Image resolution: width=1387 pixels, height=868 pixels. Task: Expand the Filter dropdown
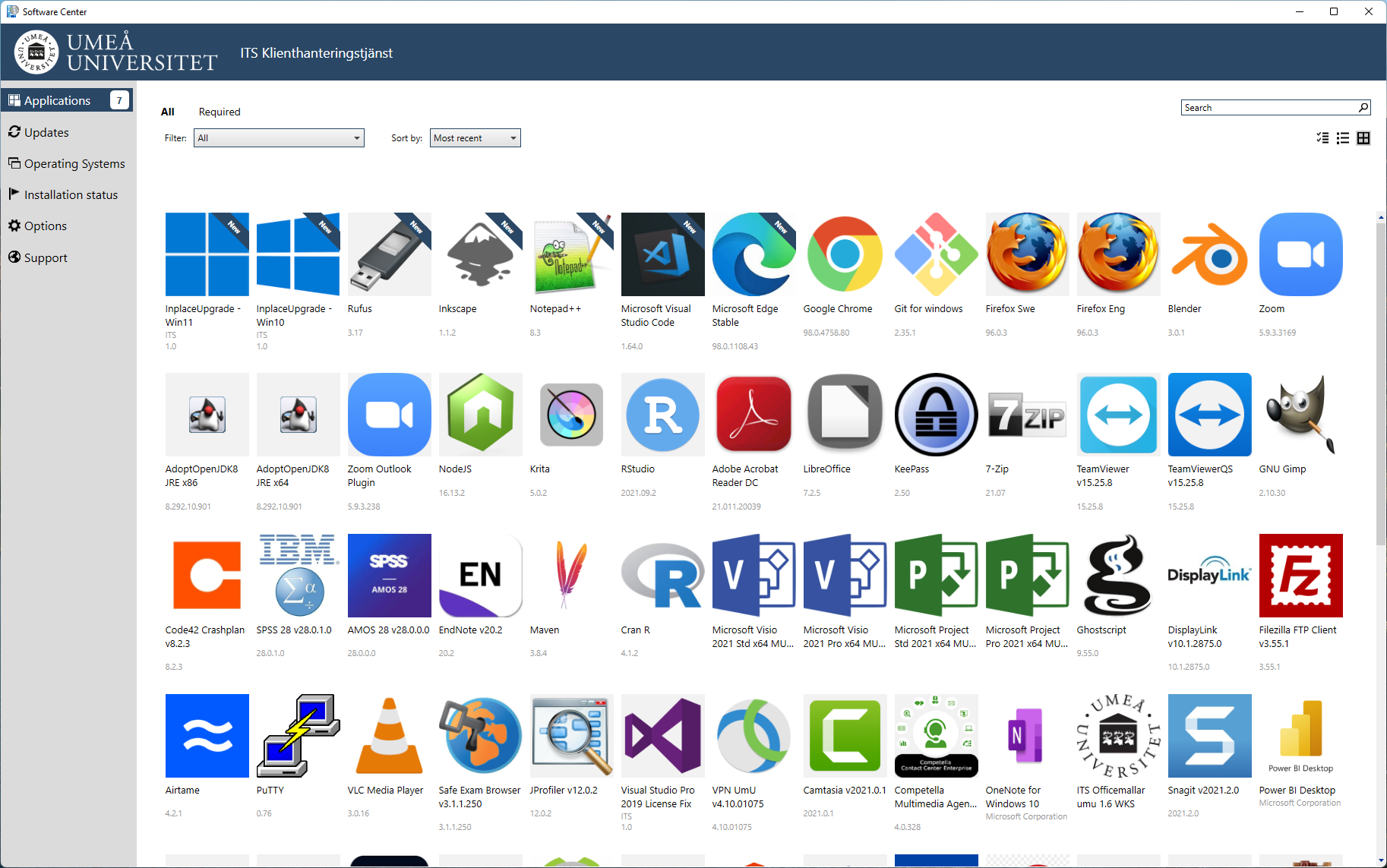tap(279, 138)
